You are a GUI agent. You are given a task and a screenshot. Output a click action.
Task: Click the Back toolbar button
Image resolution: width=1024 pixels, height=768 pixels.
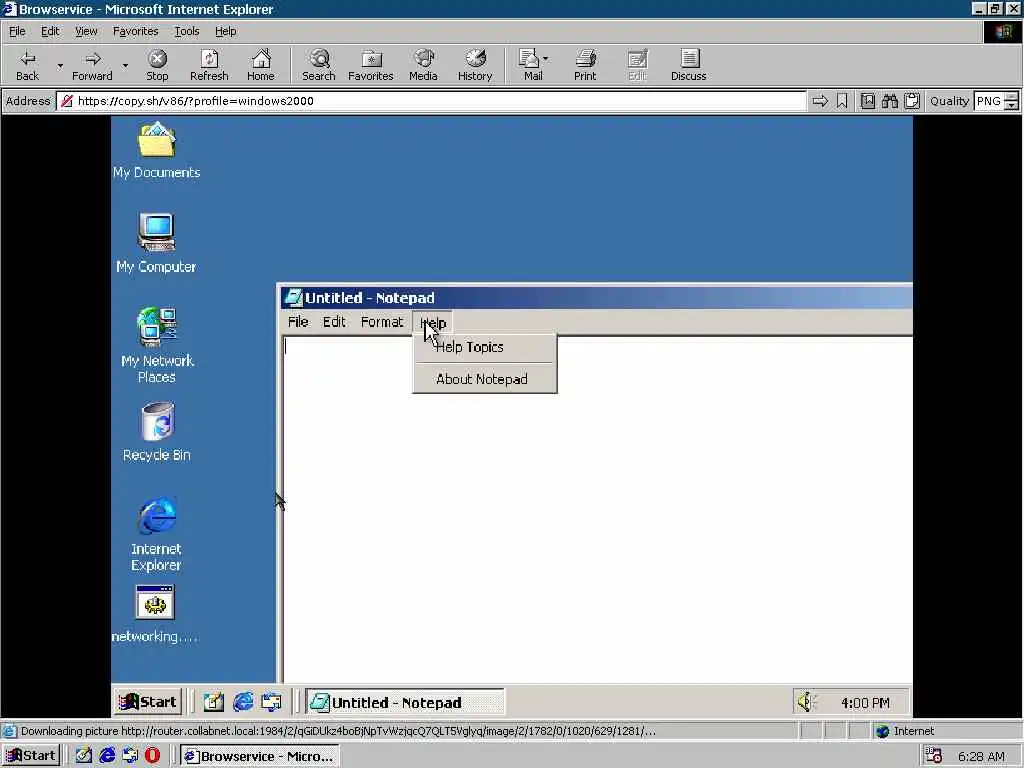[27, 65]
